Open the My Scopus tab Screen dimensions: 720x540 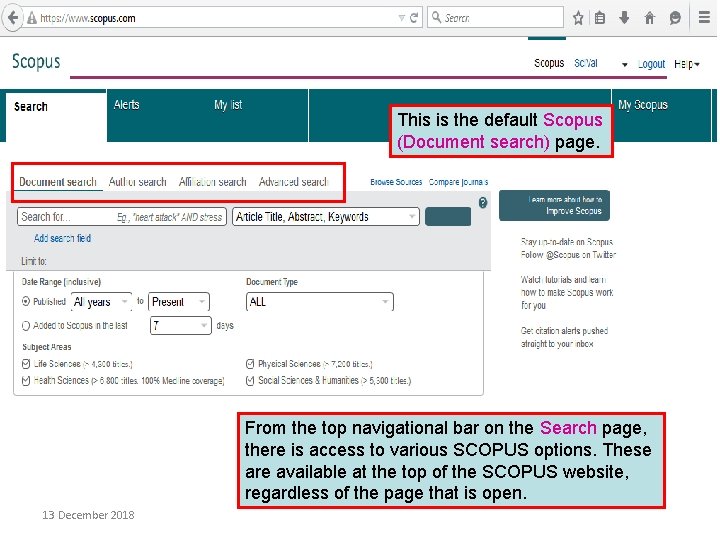click(642, 105)
